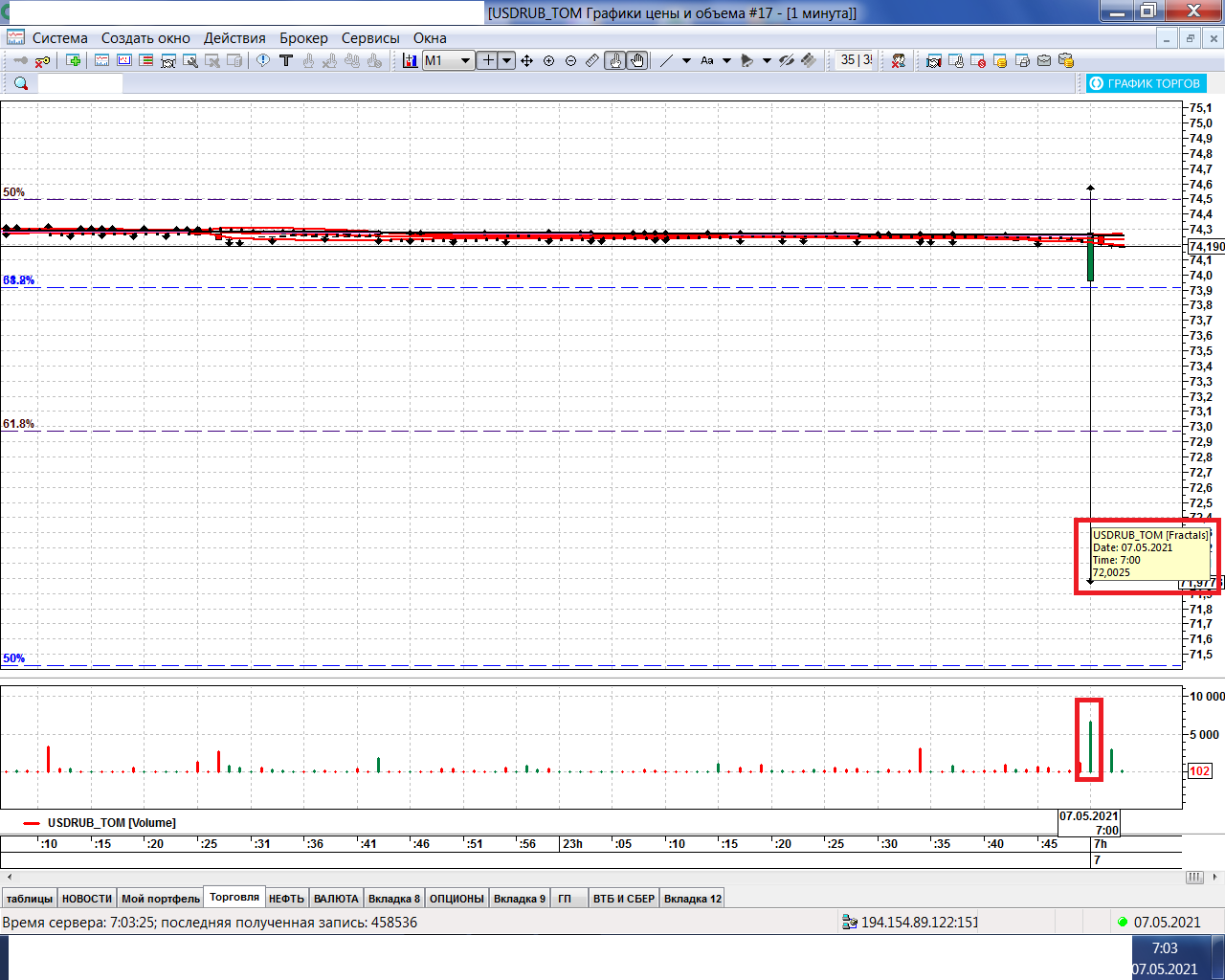Toggle the pointing hand cursor mode
The image size is (1225, 980).
tap(614, 60)
